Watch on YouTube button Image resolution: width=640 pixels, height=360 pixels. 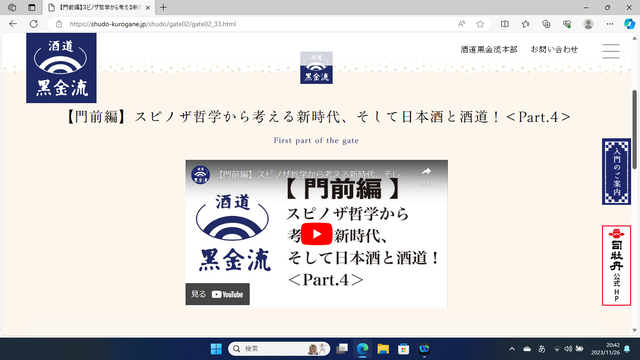(x=218, y=294)
